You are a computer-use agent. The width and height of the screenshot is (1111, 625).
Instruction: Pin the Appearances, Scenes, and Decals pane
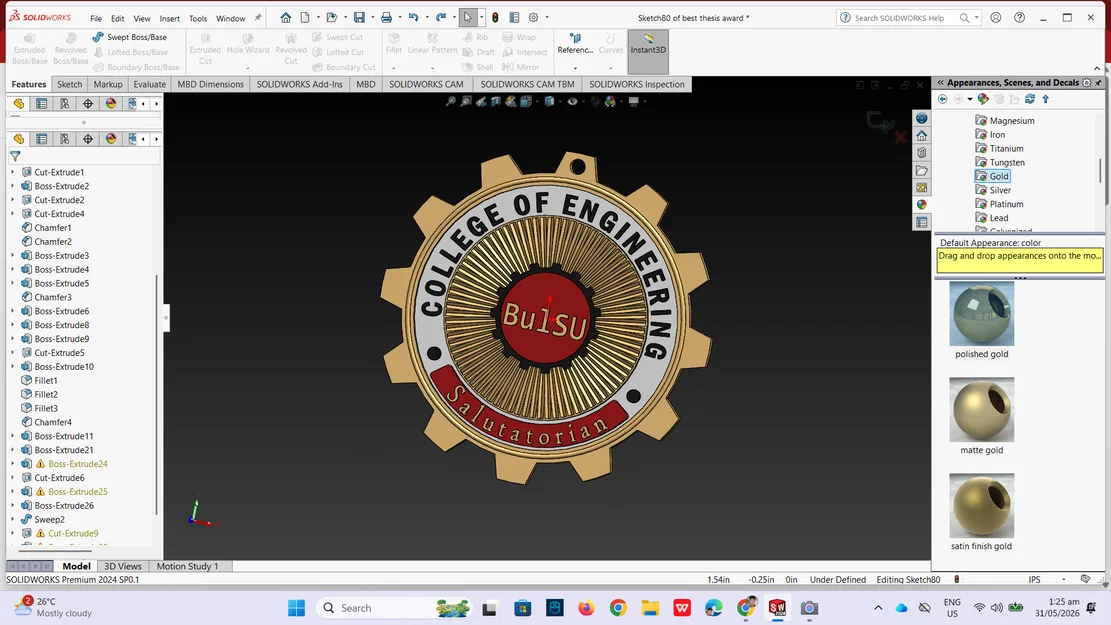click(1098, 83)
